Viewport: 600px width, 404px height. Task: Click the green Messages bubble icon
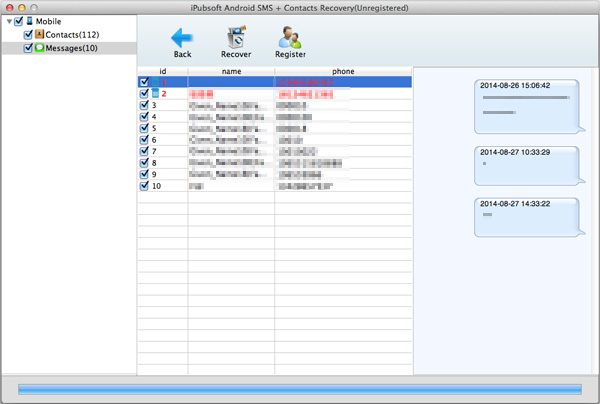tap(39, 47)
